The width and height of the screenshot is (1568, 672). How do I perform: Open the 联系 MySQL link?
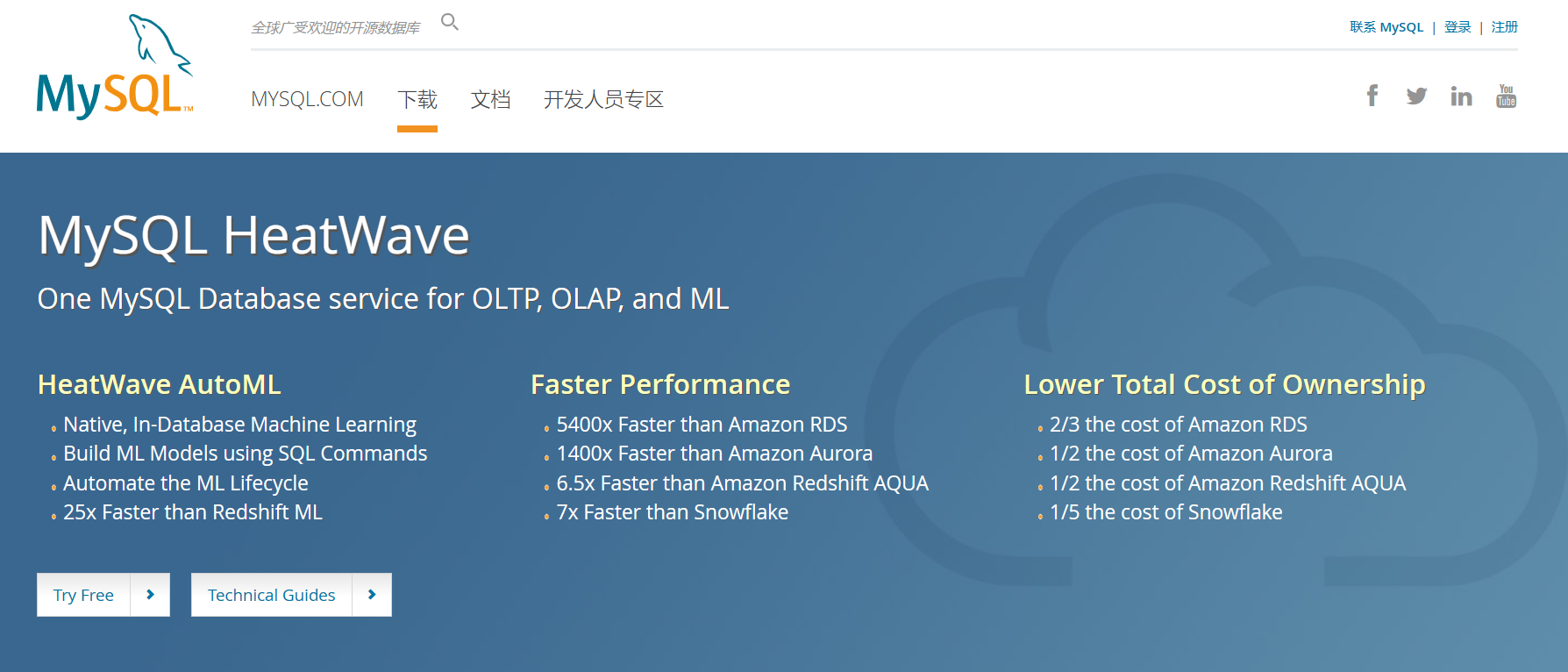[1386, 26]
